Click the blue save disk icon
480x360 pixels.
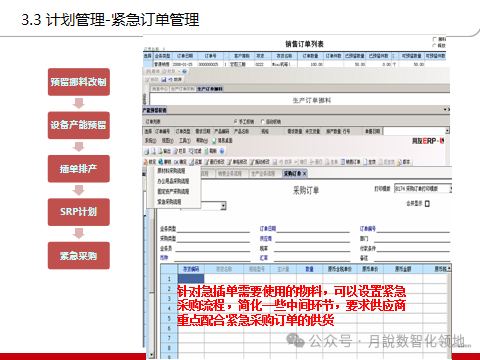[164, 80]
